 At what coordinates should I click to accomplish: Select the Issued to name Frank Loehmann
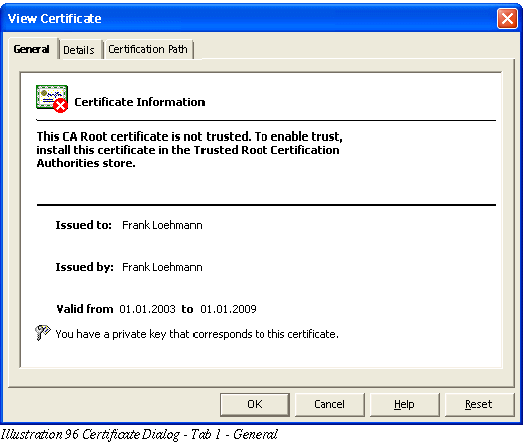click(162, 225)
